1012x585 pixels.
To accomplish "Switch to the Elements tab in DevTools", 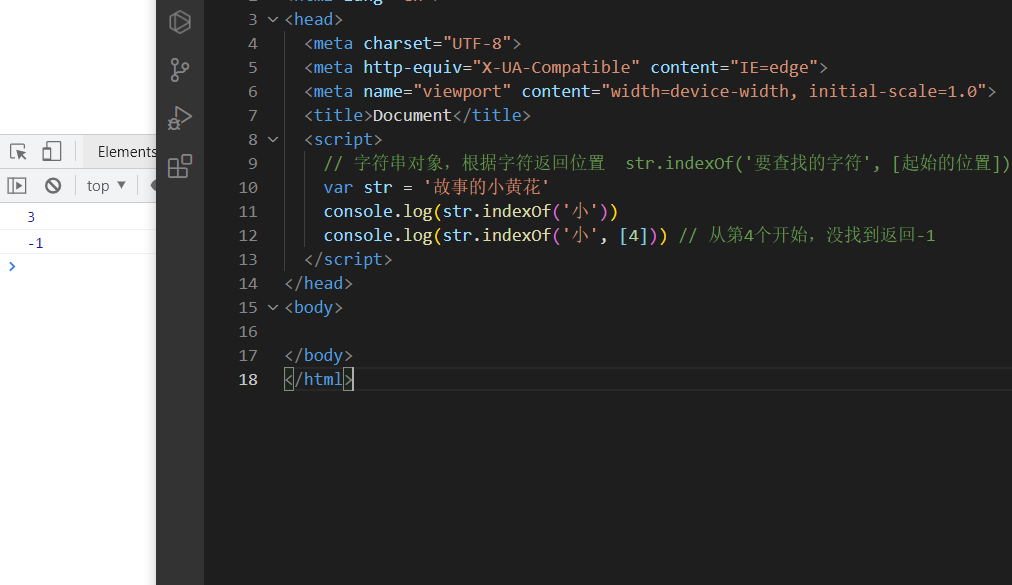I will click(x=126, y=152).
